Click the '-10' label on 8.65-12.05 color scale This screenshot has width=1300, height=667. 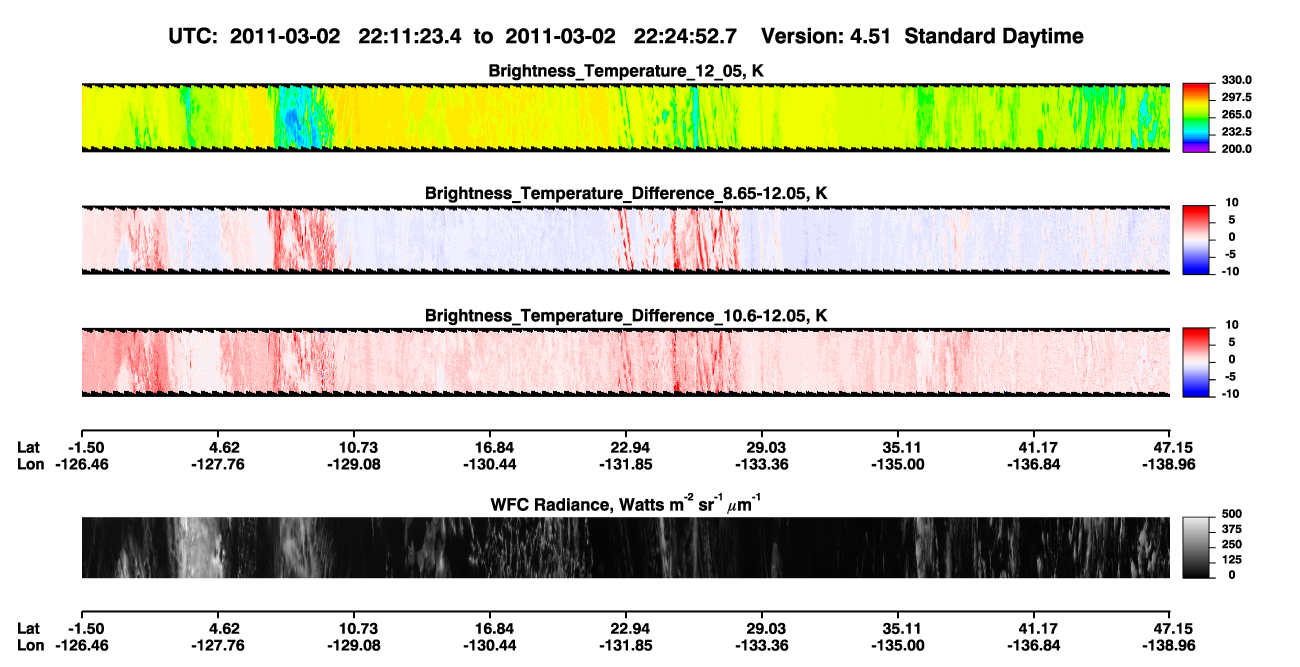click(1231, 271)
